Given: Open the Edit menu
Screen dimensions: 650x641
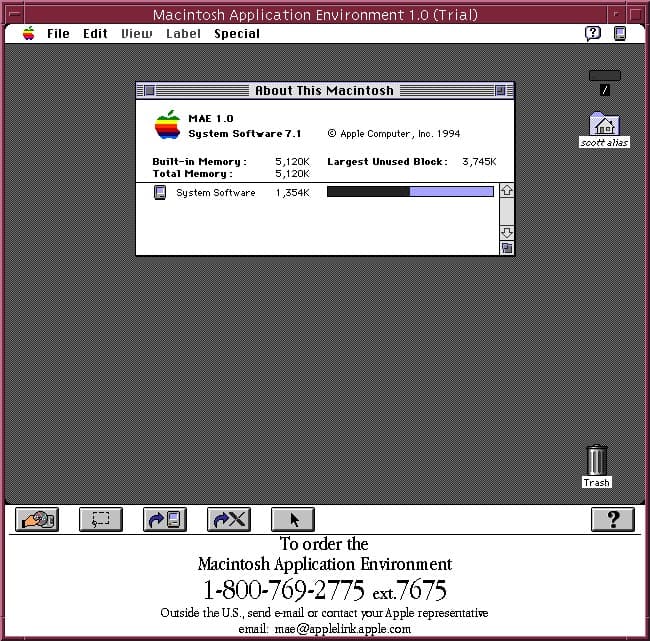Looking at the screenshot, I should (x=95, y=34).
